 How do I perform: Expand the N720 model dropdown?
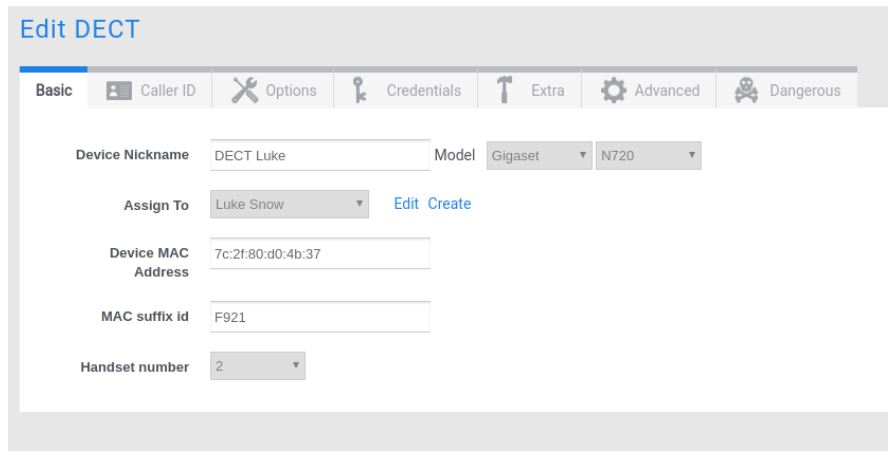tap(646, 156)
